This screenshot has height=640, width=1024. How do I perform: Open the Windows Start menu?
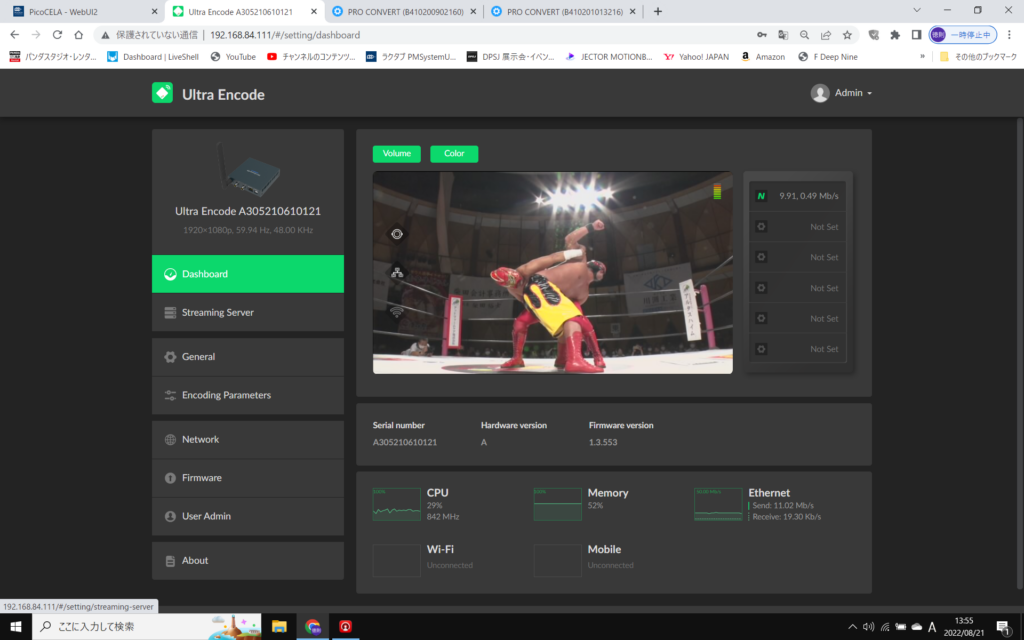coord(16,627)
